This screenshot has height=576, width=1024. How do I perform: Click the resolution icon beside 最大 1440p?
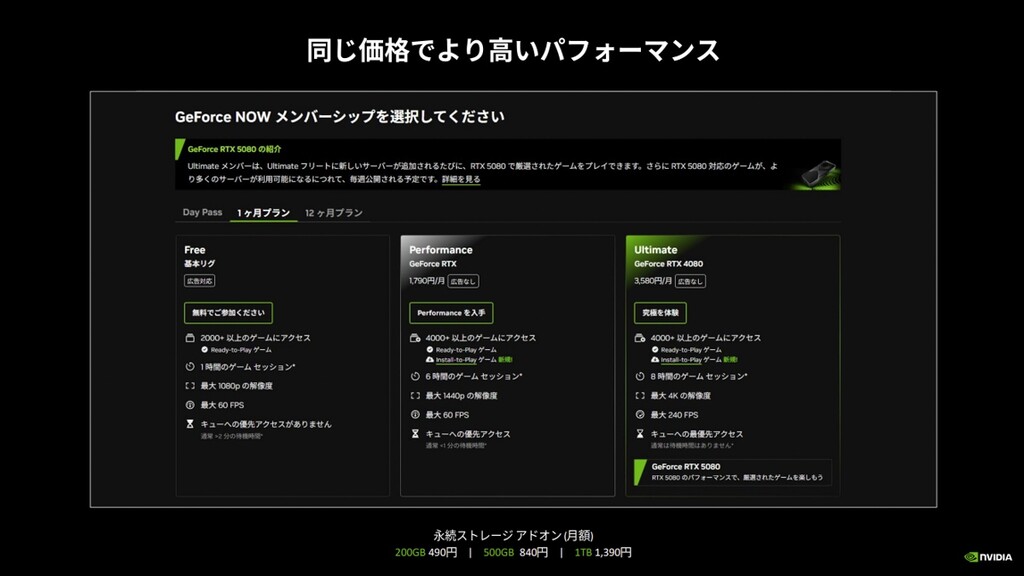(415, 396)
